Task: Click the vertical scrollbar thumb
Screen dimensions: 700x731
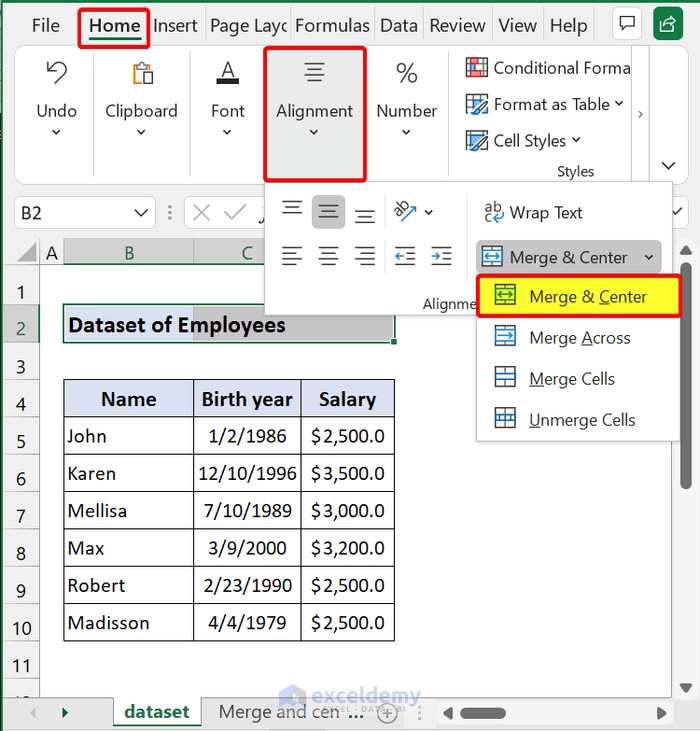Action: pos(686,375)
